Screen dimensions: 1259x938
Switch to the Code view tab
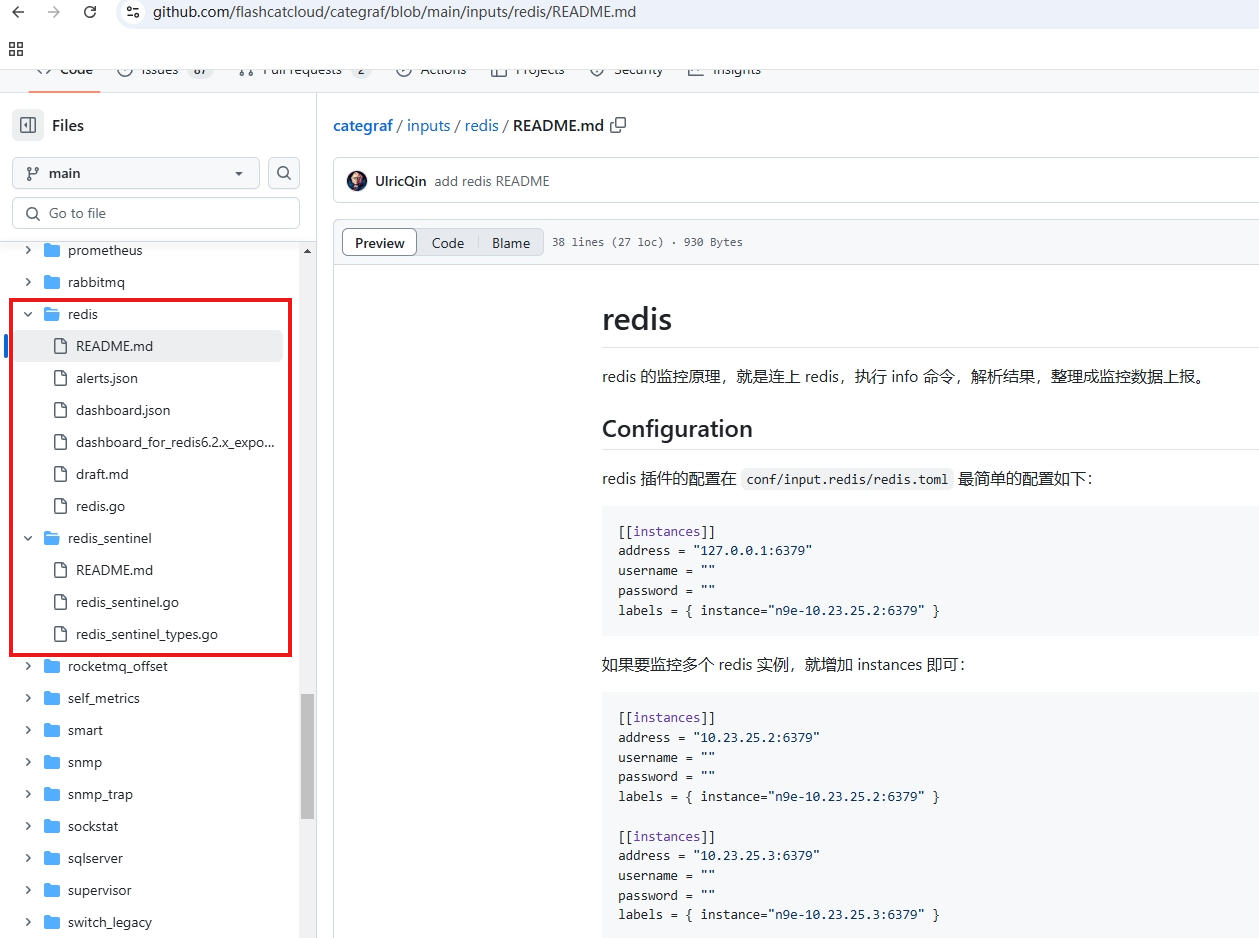click(448, 242)
